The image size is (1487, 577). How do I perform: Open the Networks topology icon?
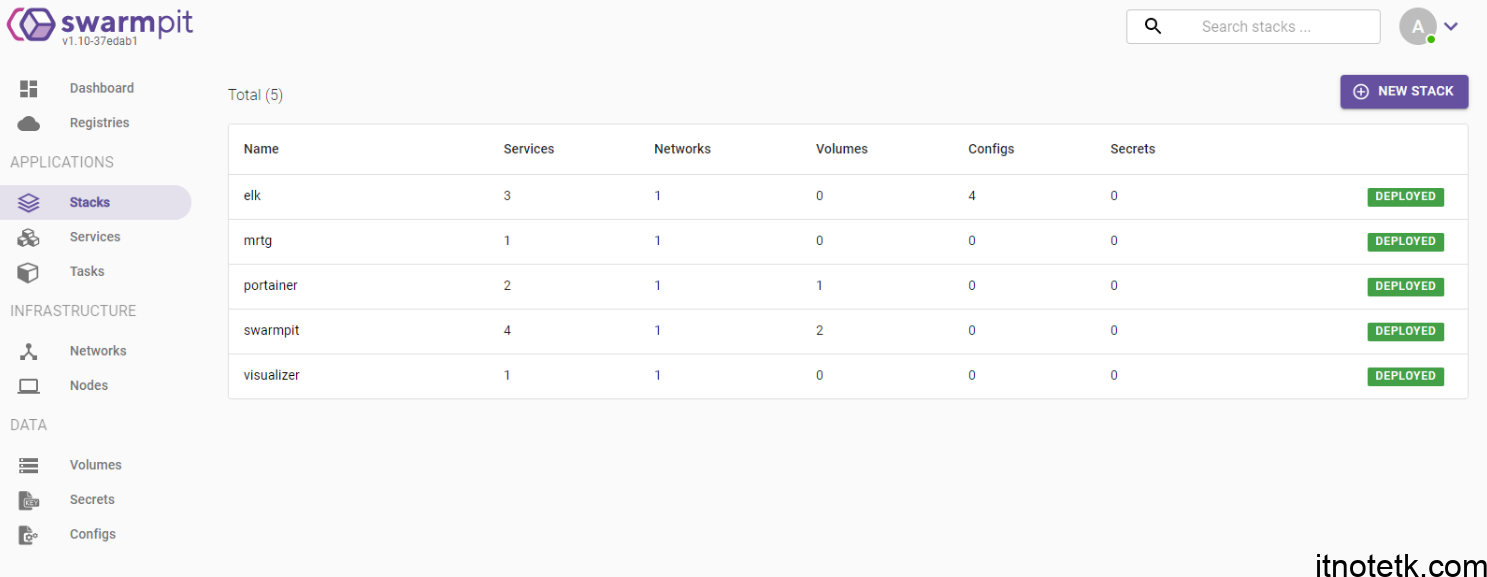(x=29, y=351)
